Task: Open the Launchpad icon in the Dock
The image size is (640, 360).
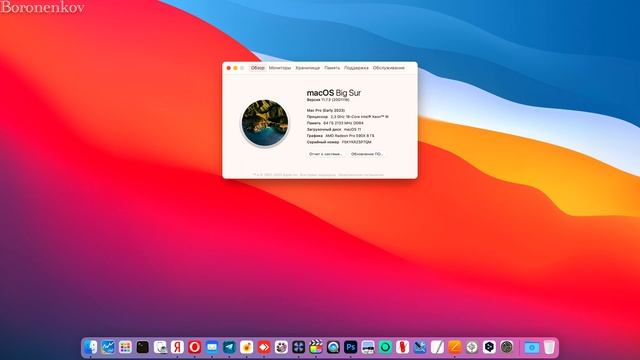Action: tap(125, 347)
